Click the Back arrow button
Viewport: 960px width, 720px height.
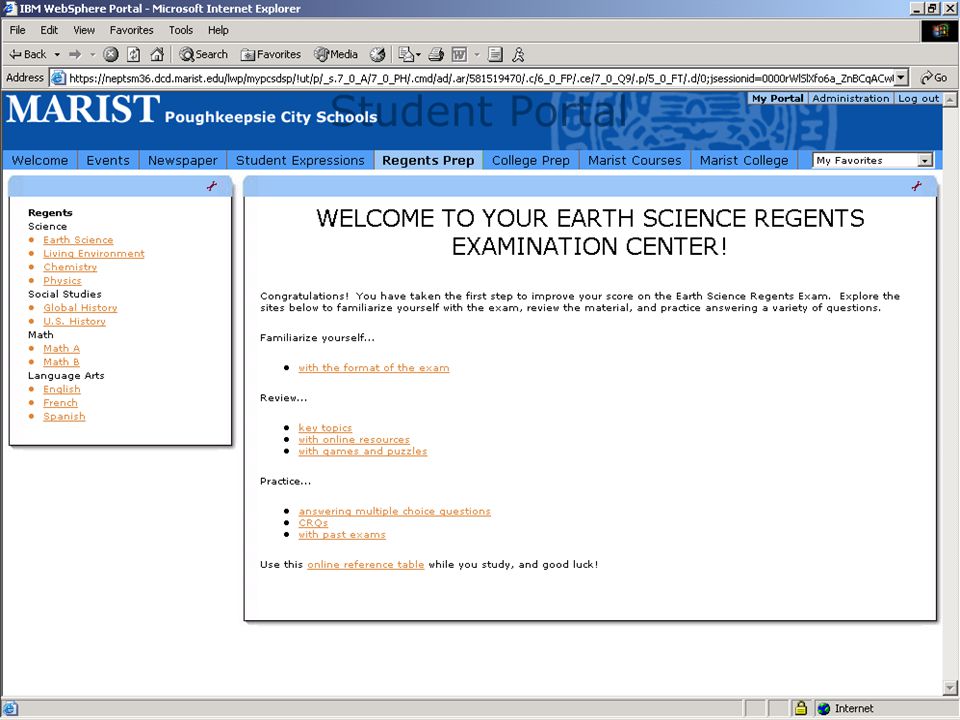click(x=28, y=54)
